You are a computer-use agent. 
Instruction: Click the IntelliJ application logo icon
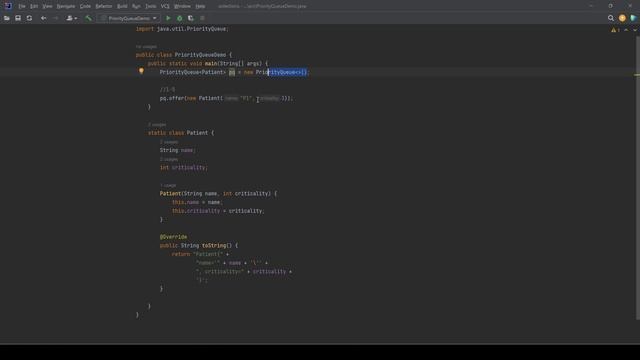tap(8, 6)
